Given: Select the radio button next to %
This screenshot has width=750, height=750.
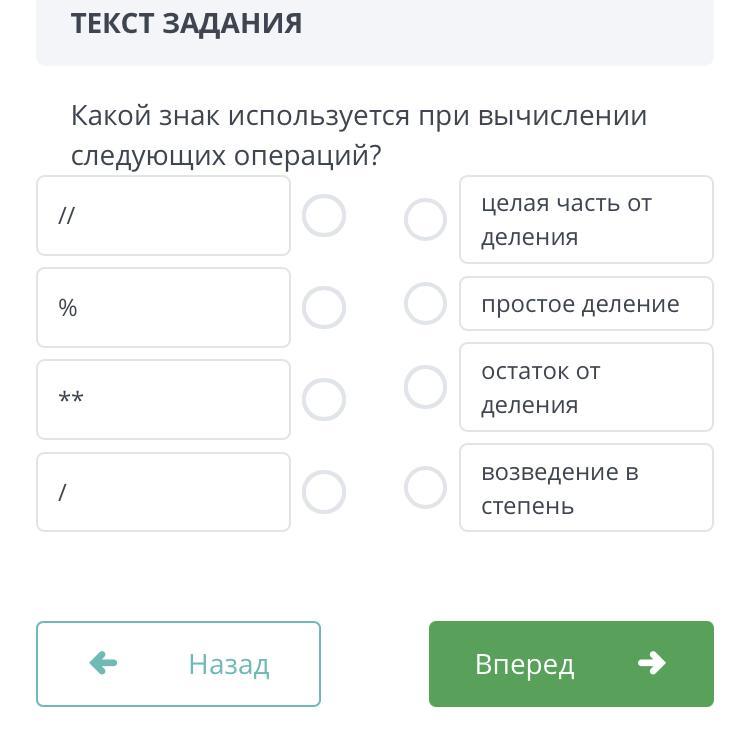Looking at the screenshot, I should coord(324,308).
